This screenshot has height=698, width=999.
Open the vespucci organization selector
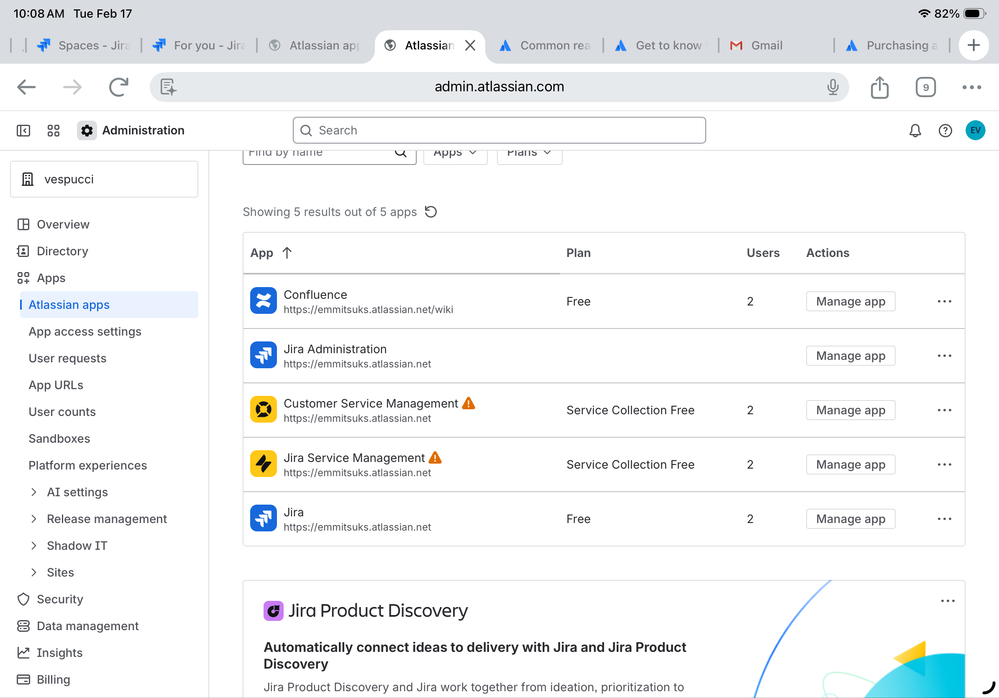104,179
